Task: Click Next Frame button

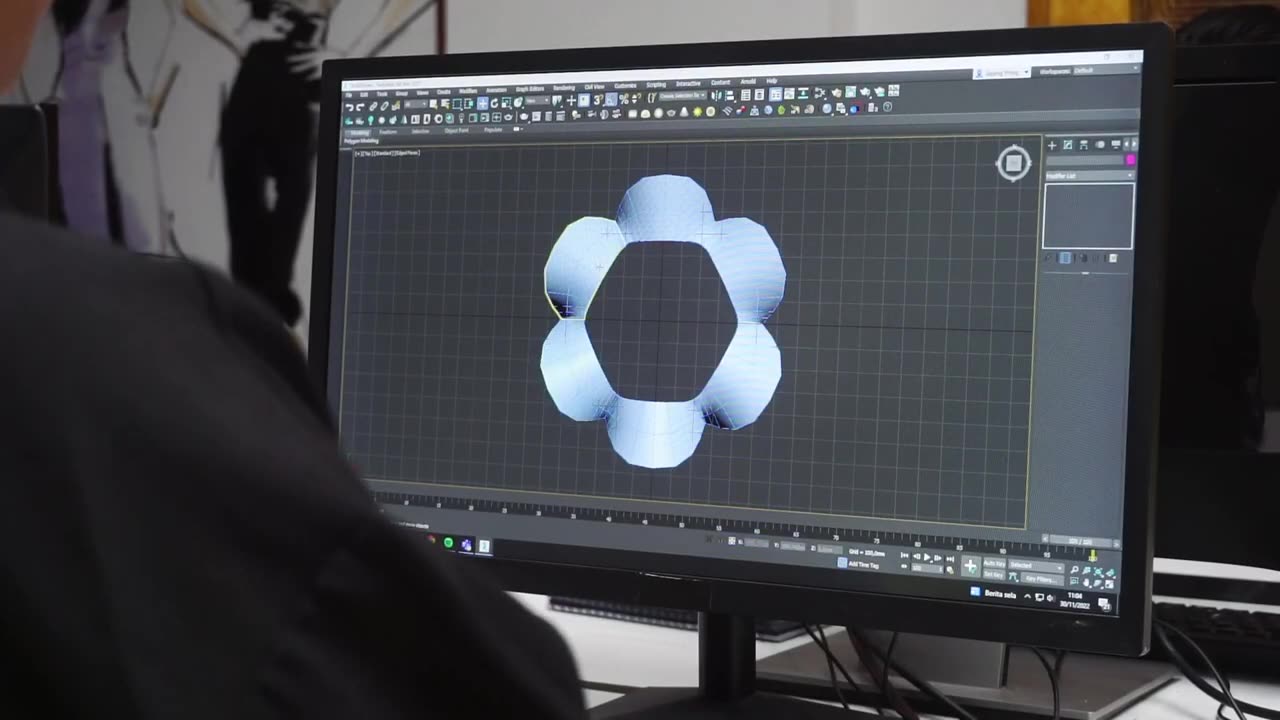Action: (937, 558)
